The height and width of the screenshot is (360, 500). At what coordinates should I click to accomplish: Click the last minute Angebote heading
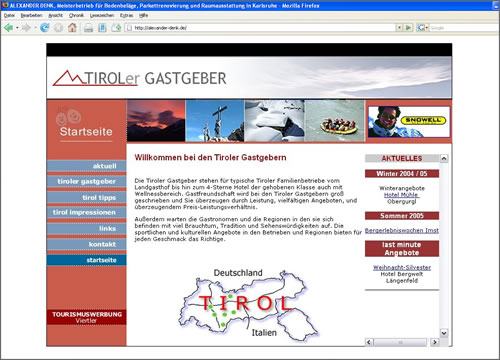tap(402, 249)
